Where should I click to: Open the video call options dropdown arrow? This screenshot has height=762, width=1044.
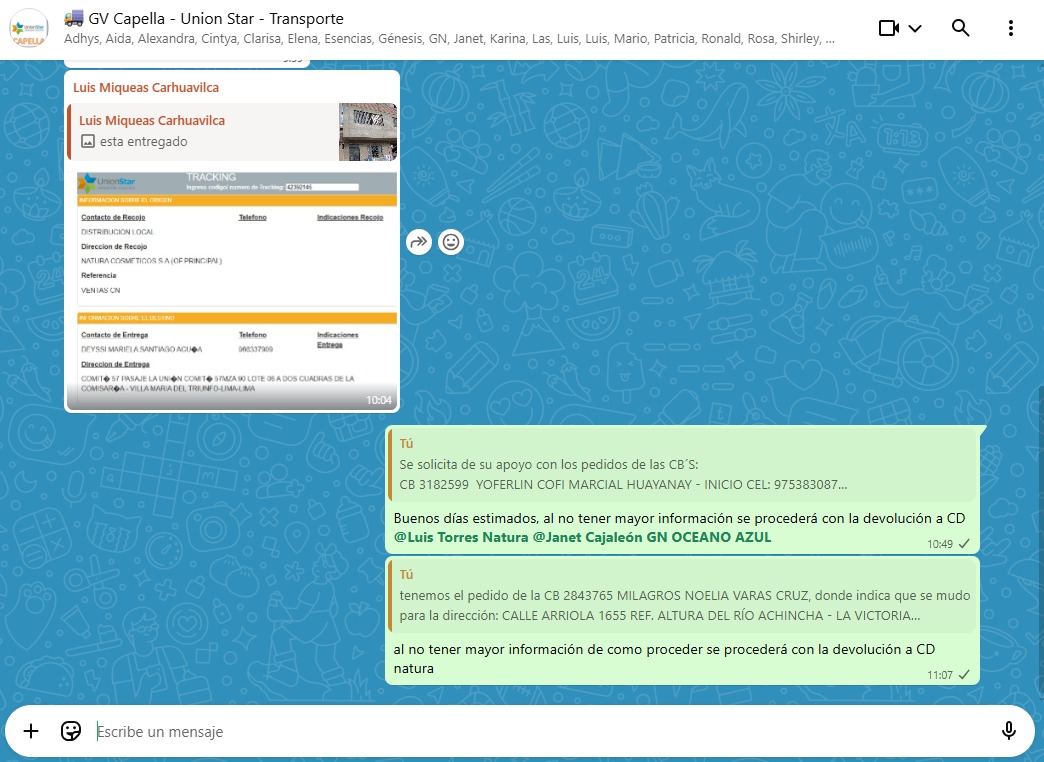[915, 28]
